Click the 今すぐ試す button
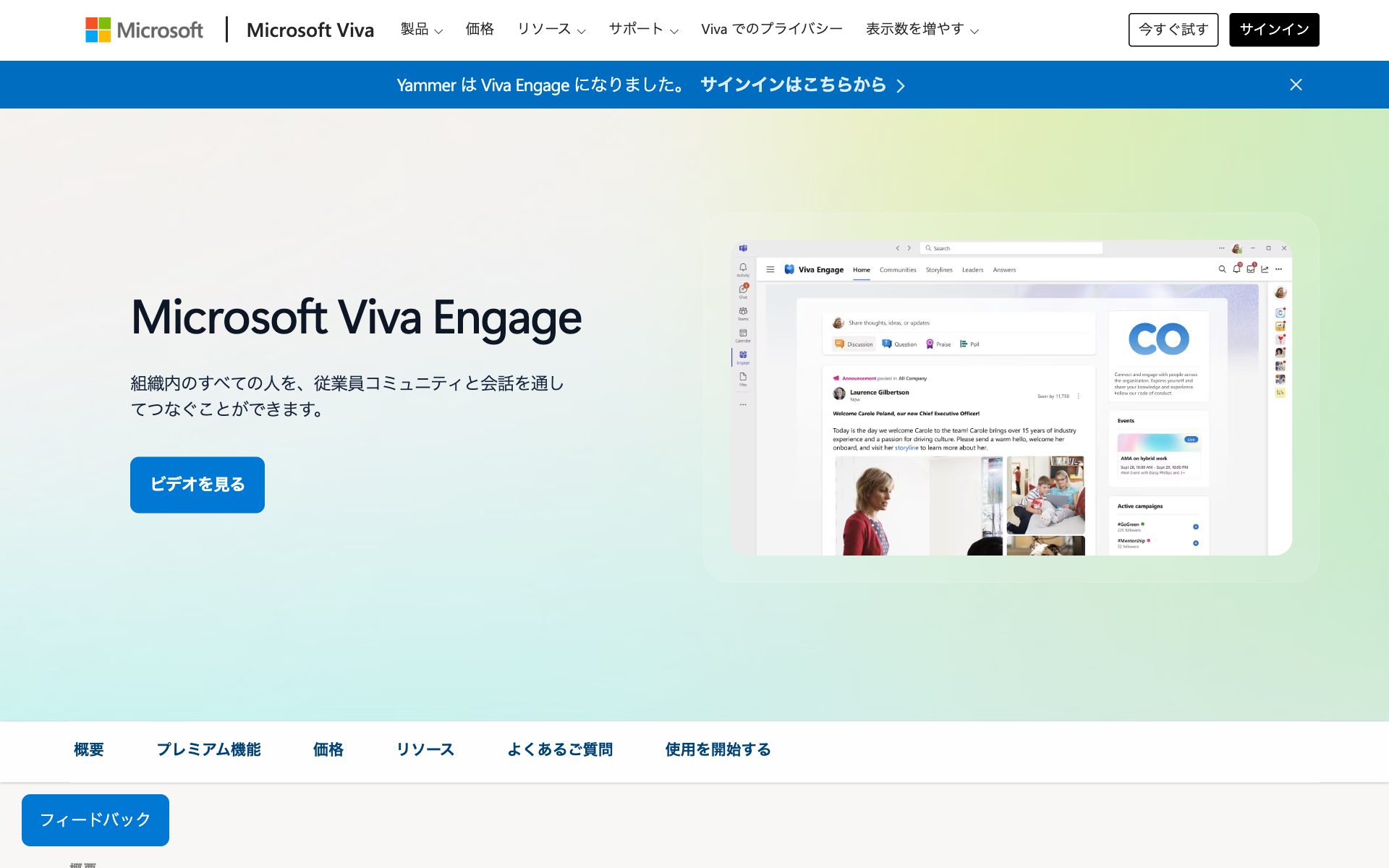Screen dimensions: 1389x868 (x=1173, y=30)
